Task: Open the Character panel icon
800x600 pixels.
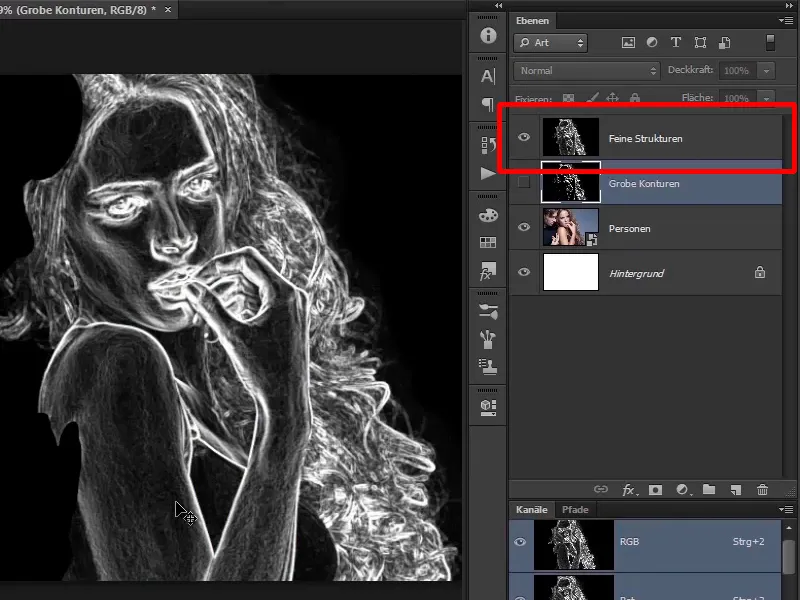Action: [x=488, y=76]
